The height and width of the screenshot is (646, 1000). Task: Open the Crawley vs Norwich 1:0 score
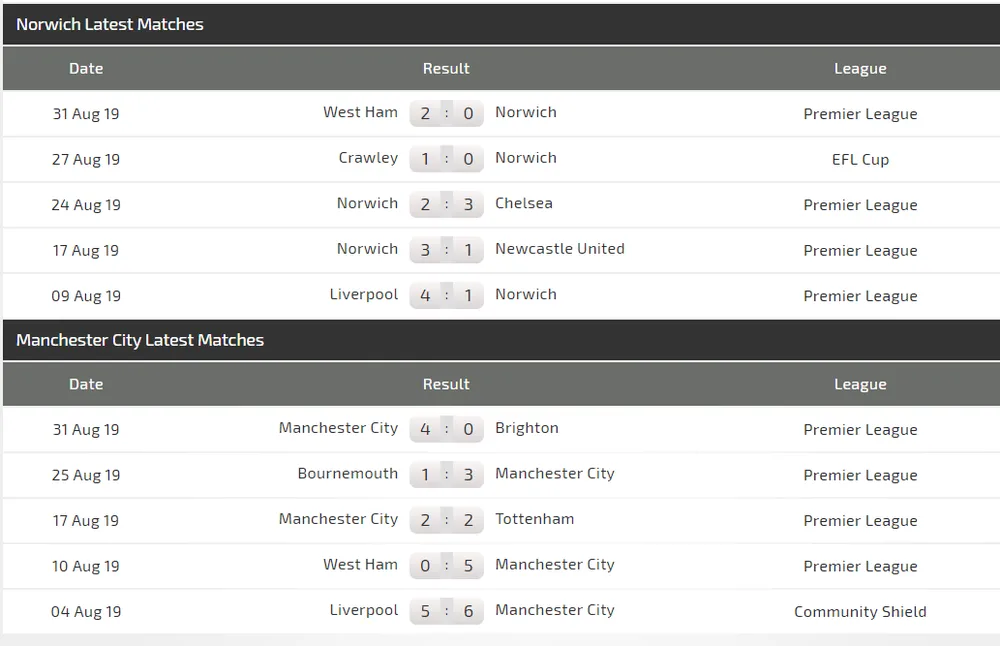[446, 159]
